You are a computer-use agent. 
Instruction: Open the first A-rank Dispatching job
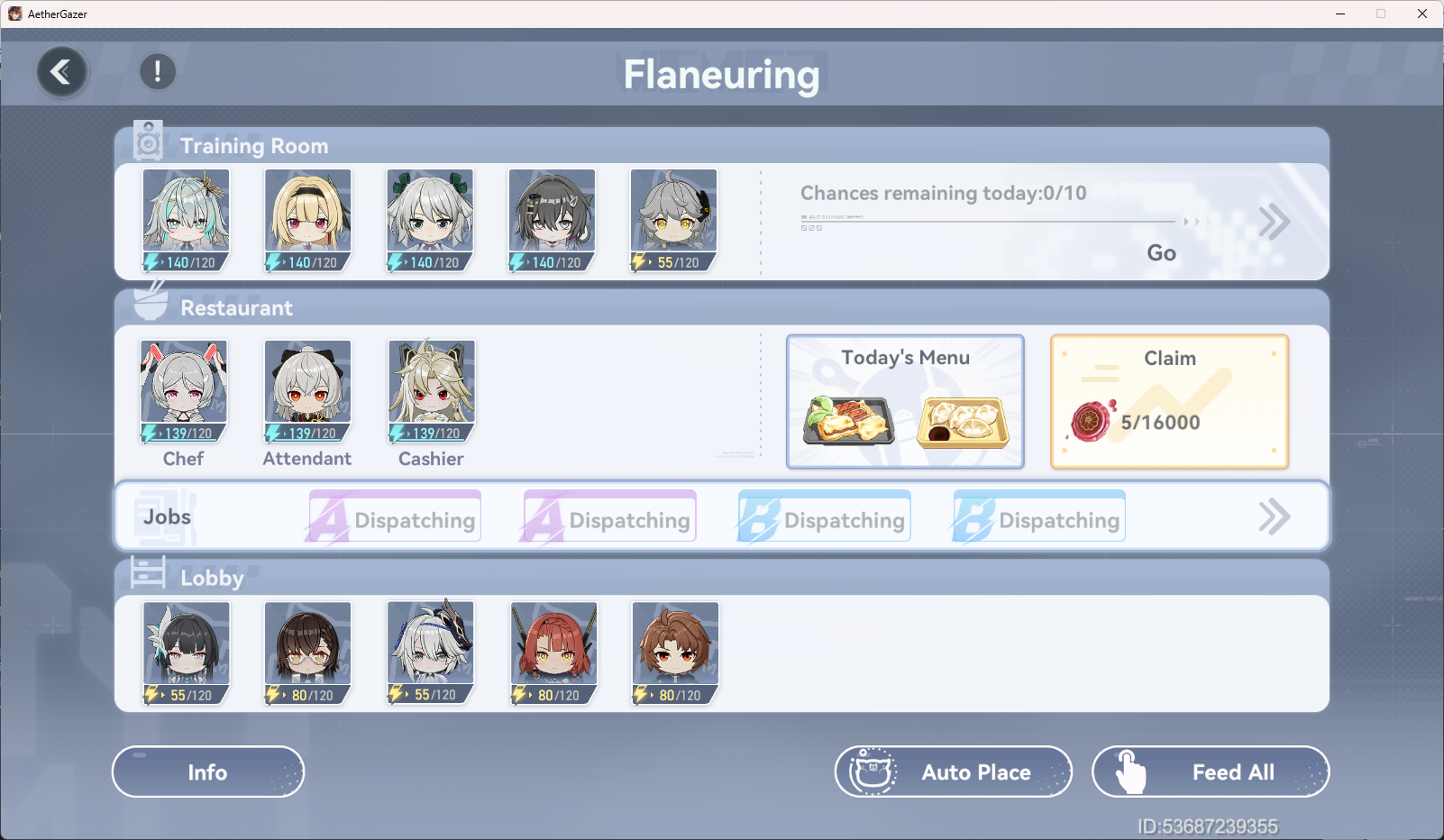(395, 517)
